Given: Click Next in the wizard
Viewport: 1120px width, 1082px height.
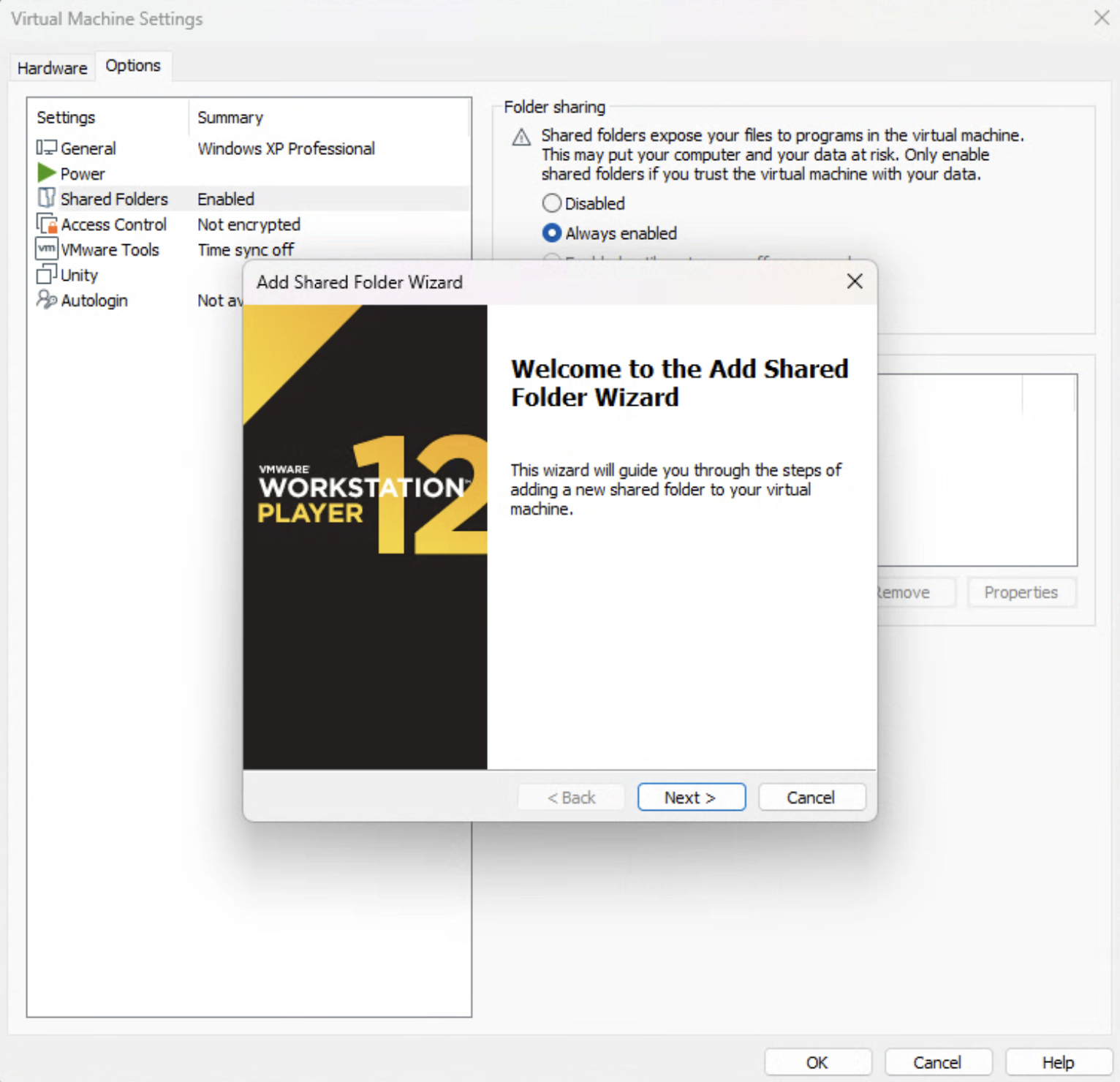Looking at the screenshot, I should [691, 798].
